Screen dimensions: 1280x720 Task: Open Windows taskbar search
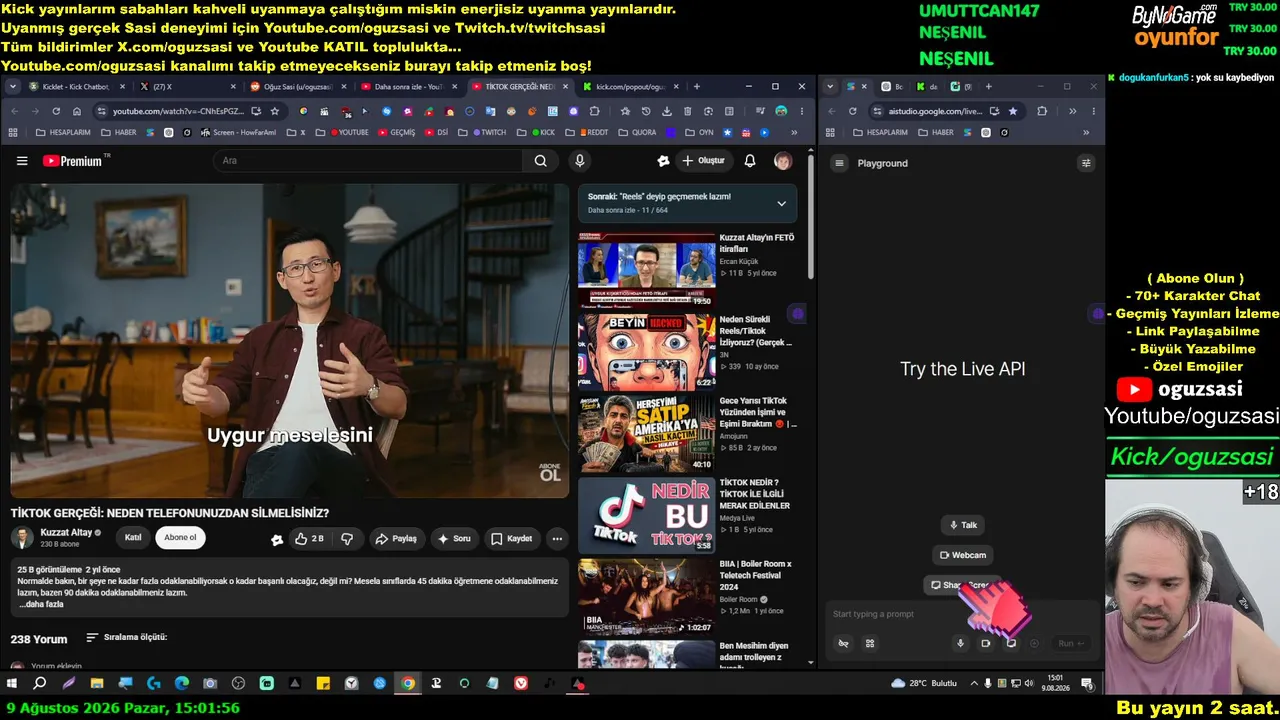(40, 684)
